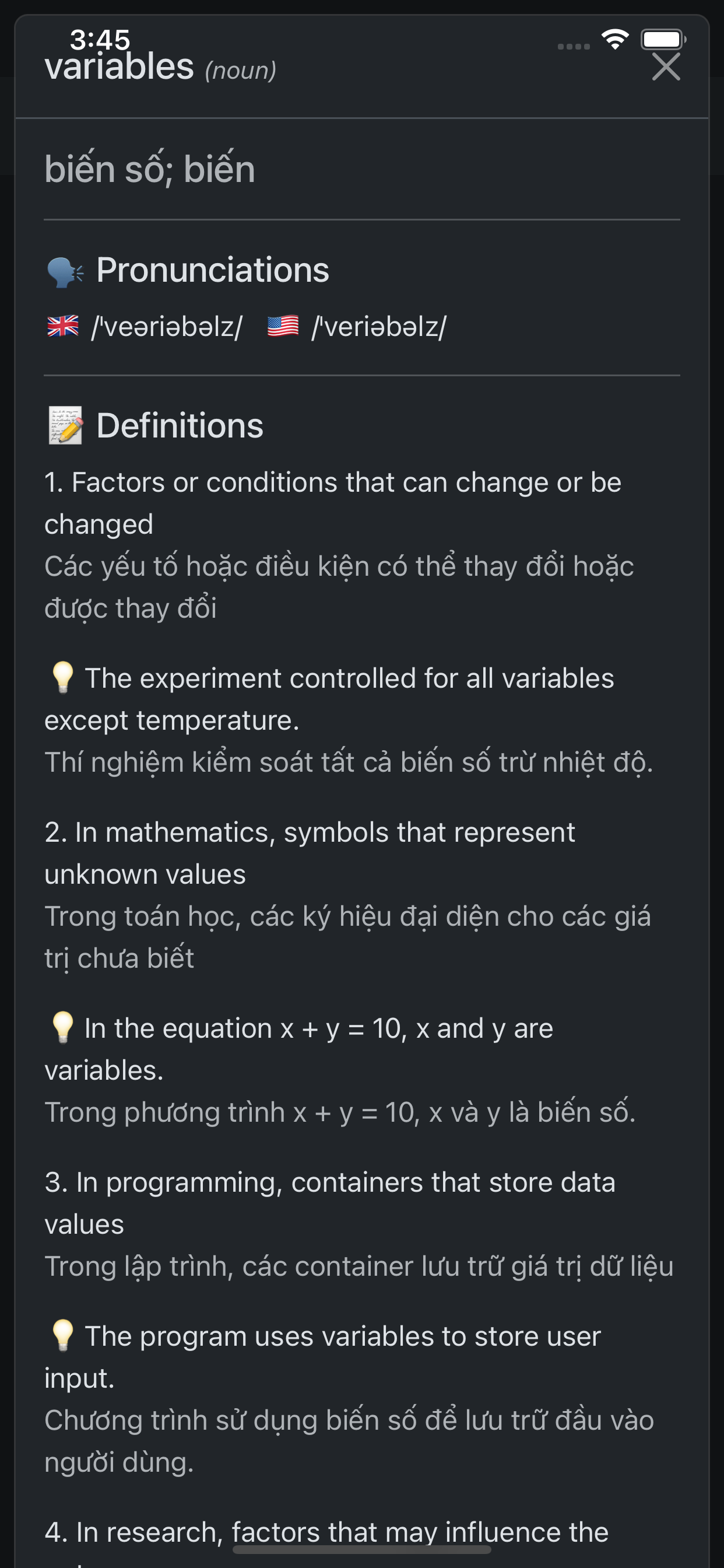Tap the speaking head Pronunciations icon
The height and width of the screenshot is (1568, 724).
tap(65, 271)
